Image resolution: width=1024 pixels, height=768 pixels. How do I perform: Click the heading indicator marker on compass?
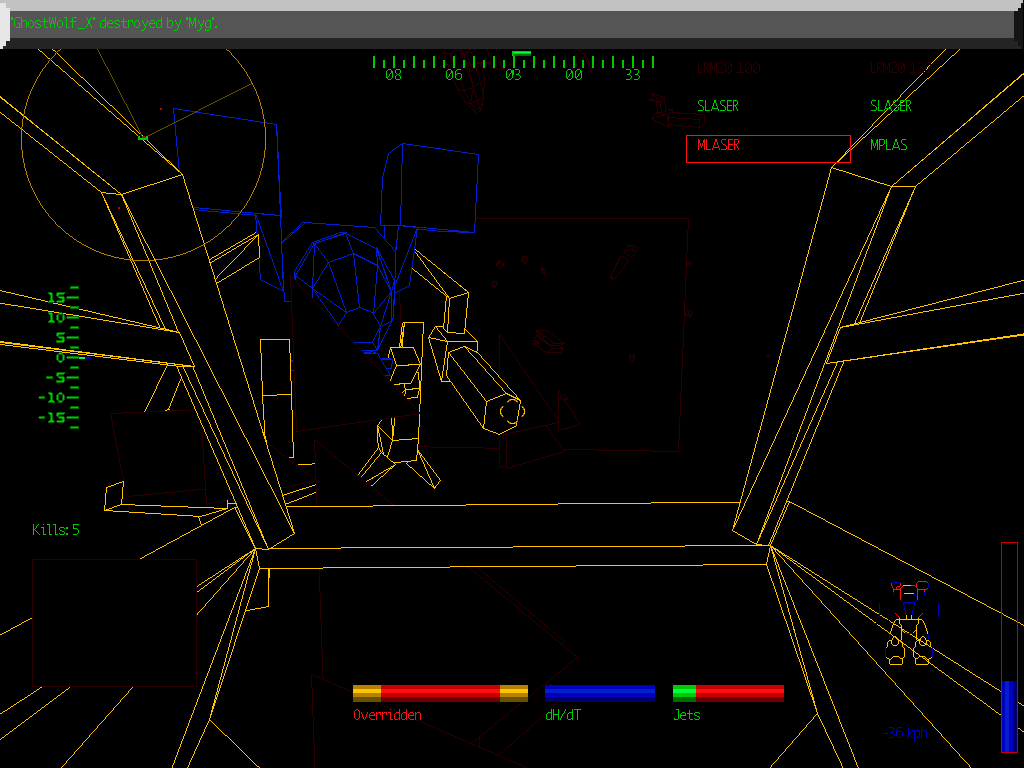tap(521, 53)
